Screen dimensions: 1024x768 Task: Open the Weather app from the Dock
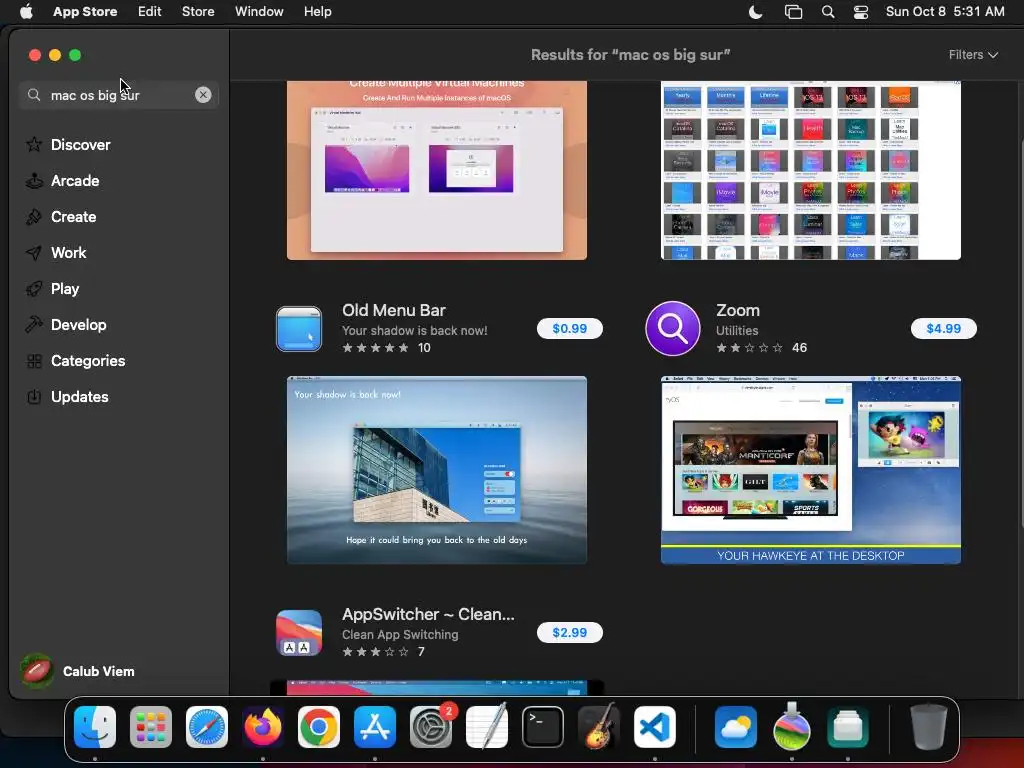click(736, 727)
